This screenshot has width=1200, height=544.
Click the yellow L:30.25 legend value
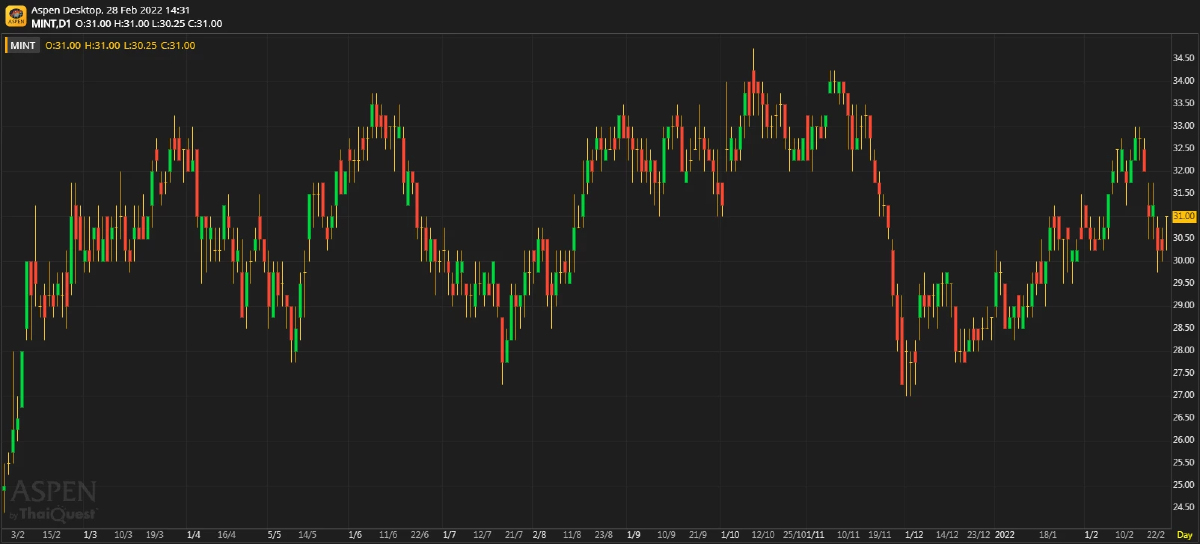pos(140,45)
